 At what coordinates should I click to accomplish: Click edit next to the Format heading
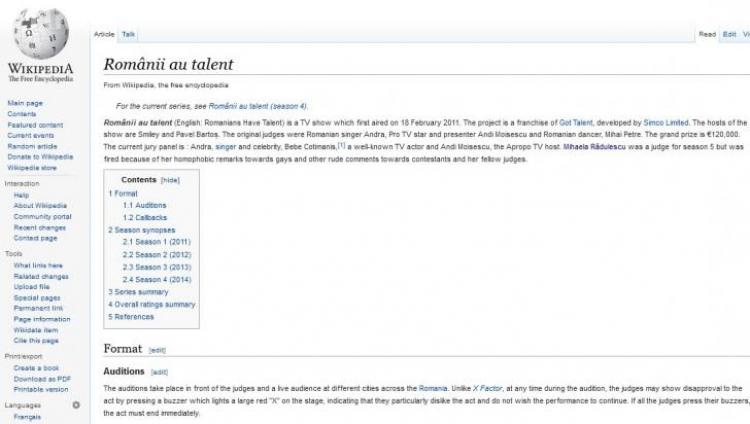coord(157,351)
